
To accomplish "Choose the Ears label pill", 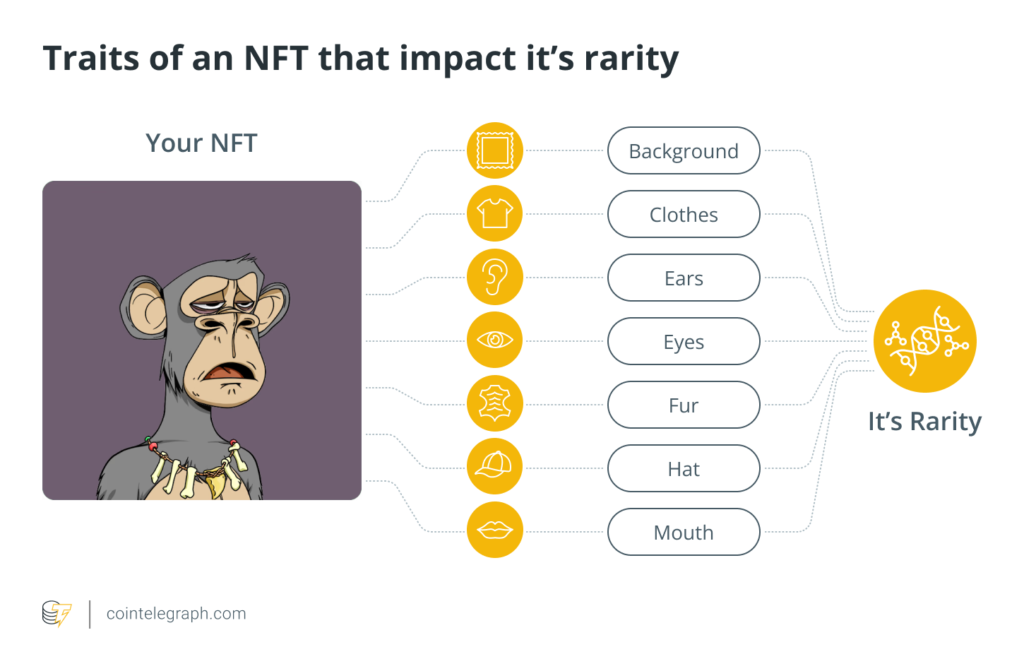I will tap(684, 278).
